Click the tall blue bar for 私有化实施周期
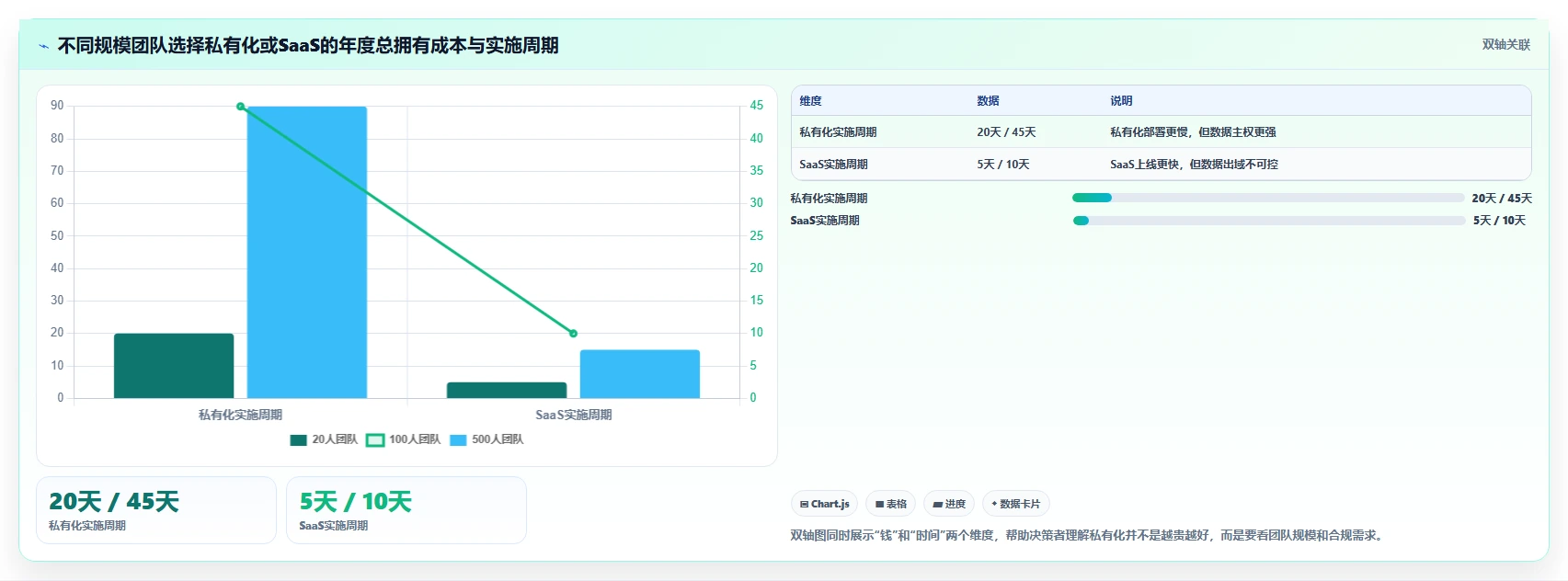This screenshot has height=581, width=1568. [x=307, y=252]
